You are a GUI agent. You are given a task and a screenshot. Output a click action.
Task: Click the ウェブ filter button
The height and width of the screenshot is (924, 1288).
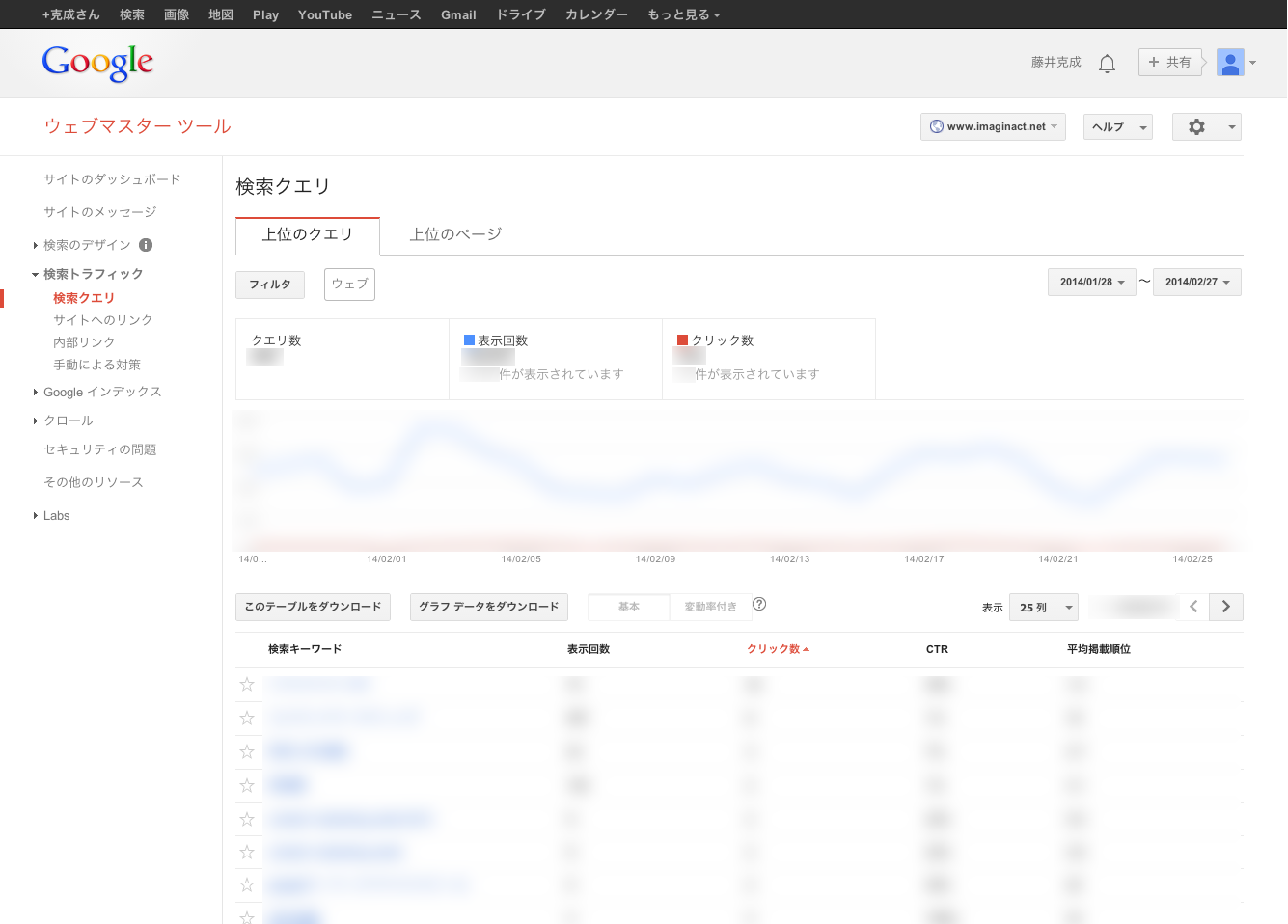[349, 284]
